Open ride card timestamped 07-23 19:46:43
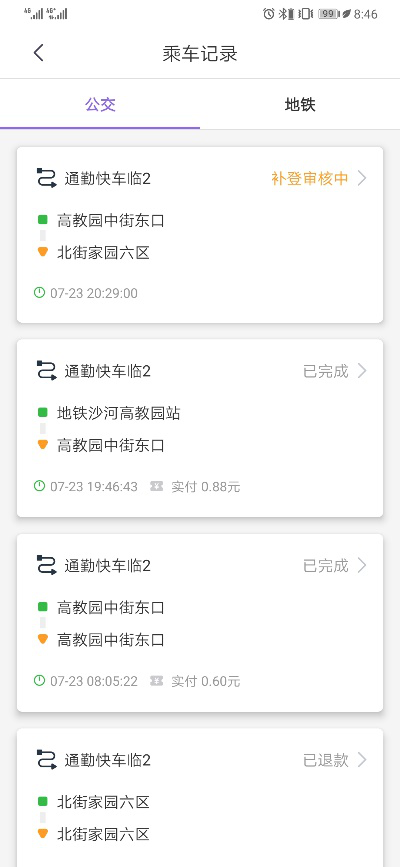 pyautogui.click(x=200, y=428)
